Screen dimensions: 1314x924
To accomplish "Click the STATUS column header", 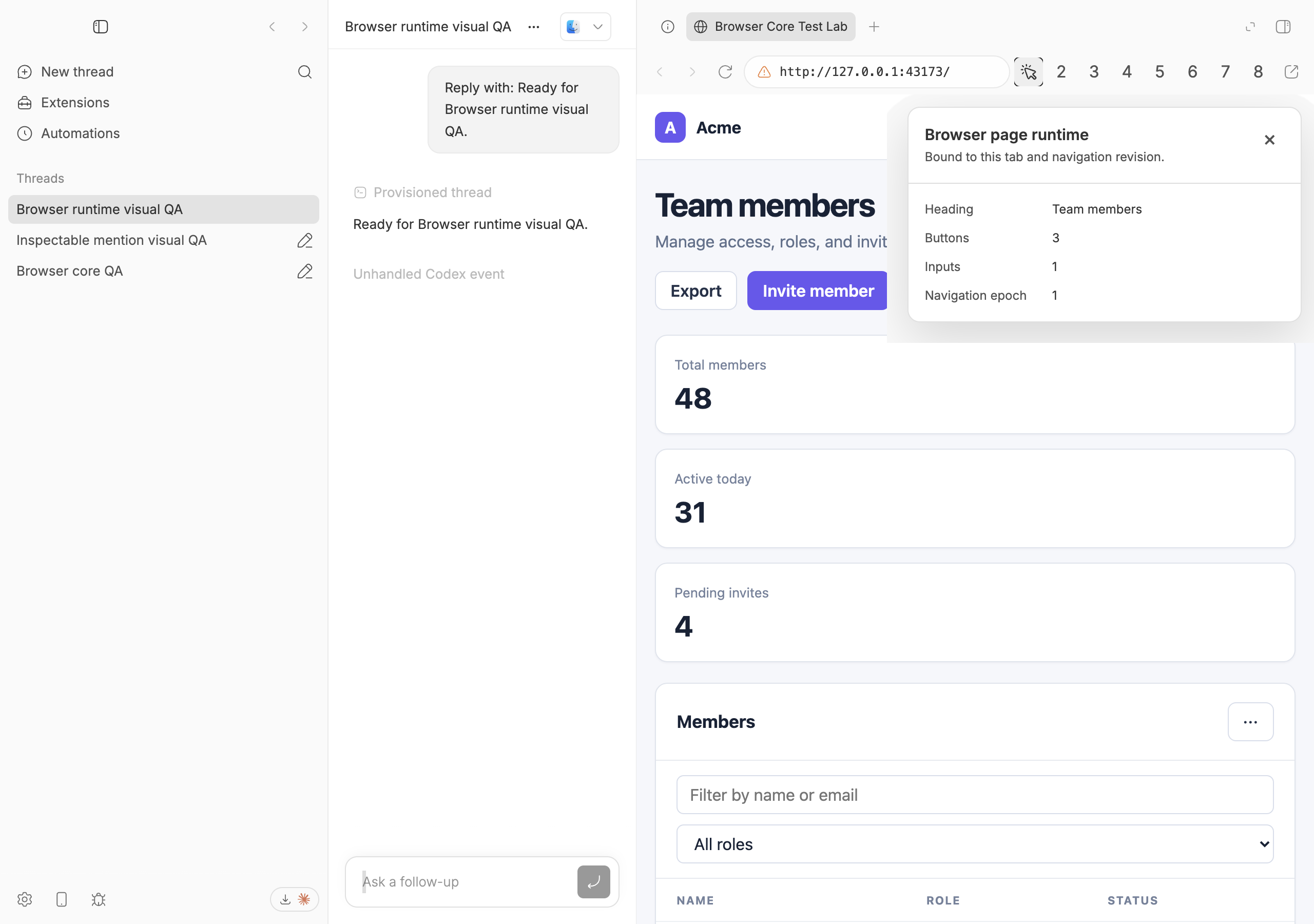I will point(1132,900).
